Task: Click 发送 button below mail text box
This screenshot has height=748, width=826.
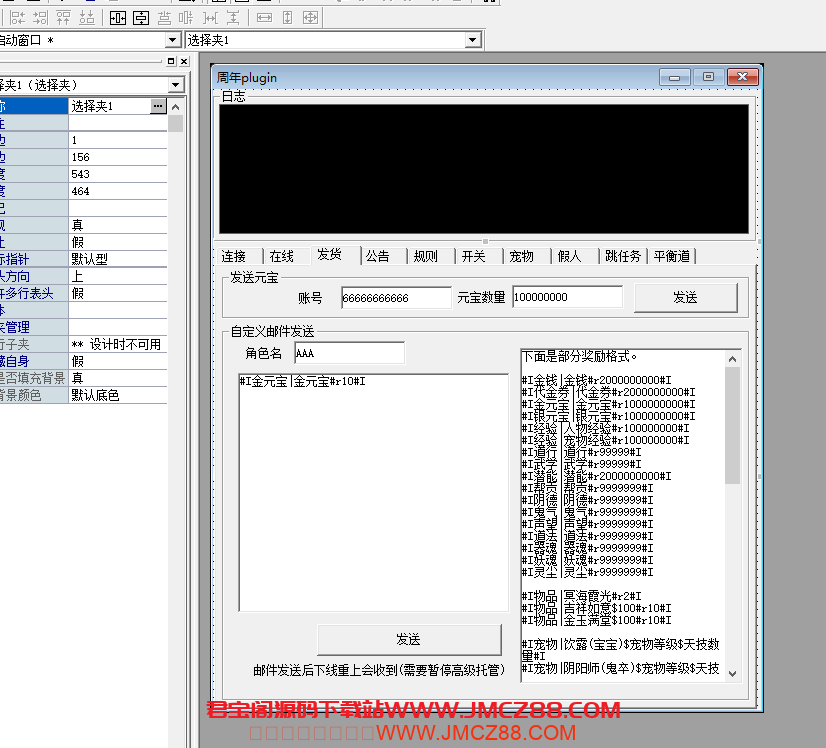Action: [409, 639]
